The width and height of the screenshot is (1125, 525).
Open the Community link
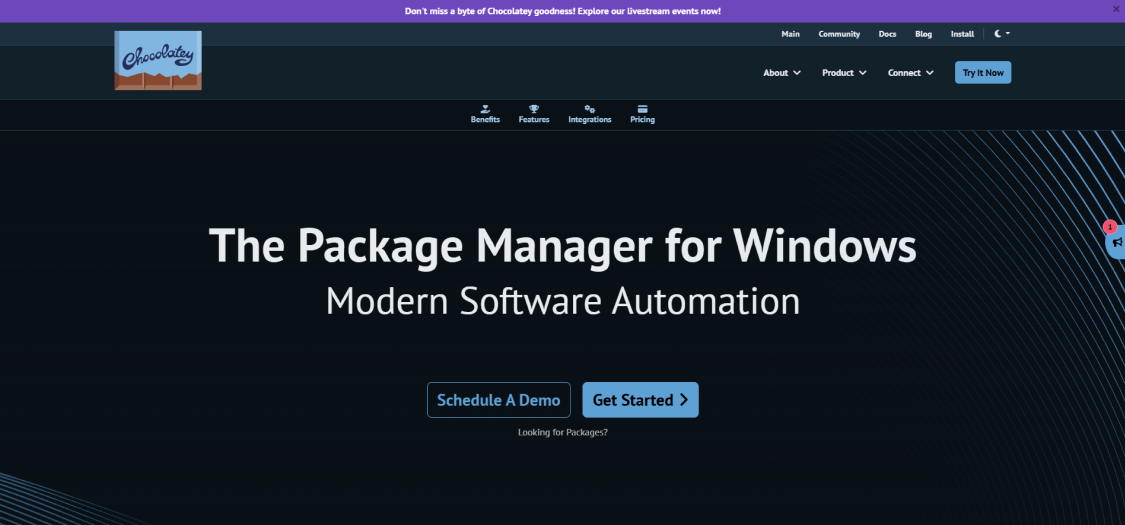coord(839,34)
